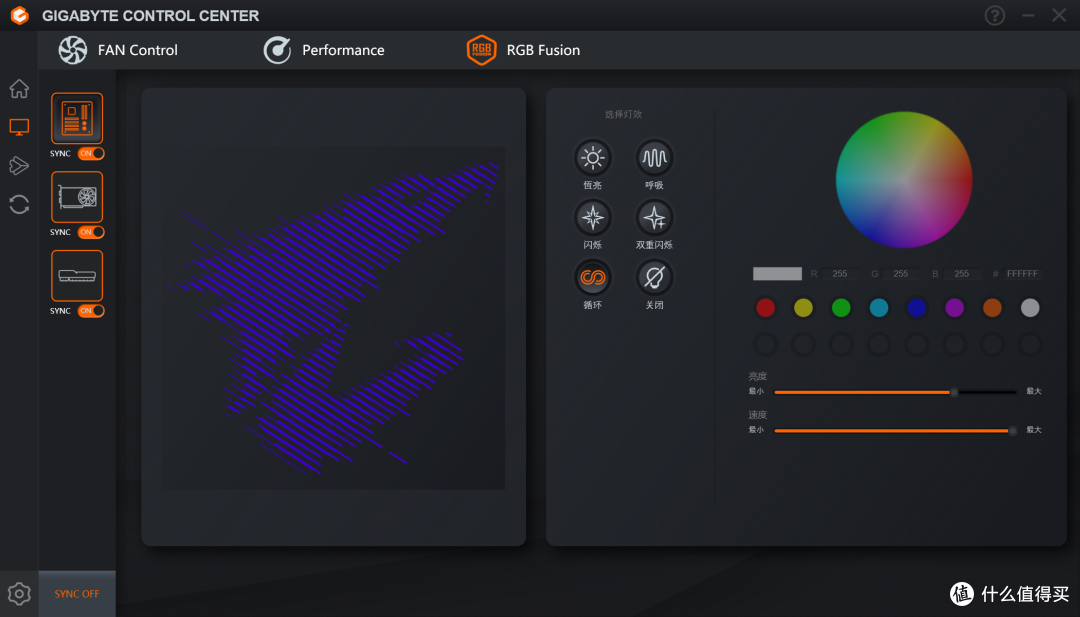Image resolution: width=1080 pixels, height=617 pixels.
Task: Click the R value field
Action: point(840,273)
